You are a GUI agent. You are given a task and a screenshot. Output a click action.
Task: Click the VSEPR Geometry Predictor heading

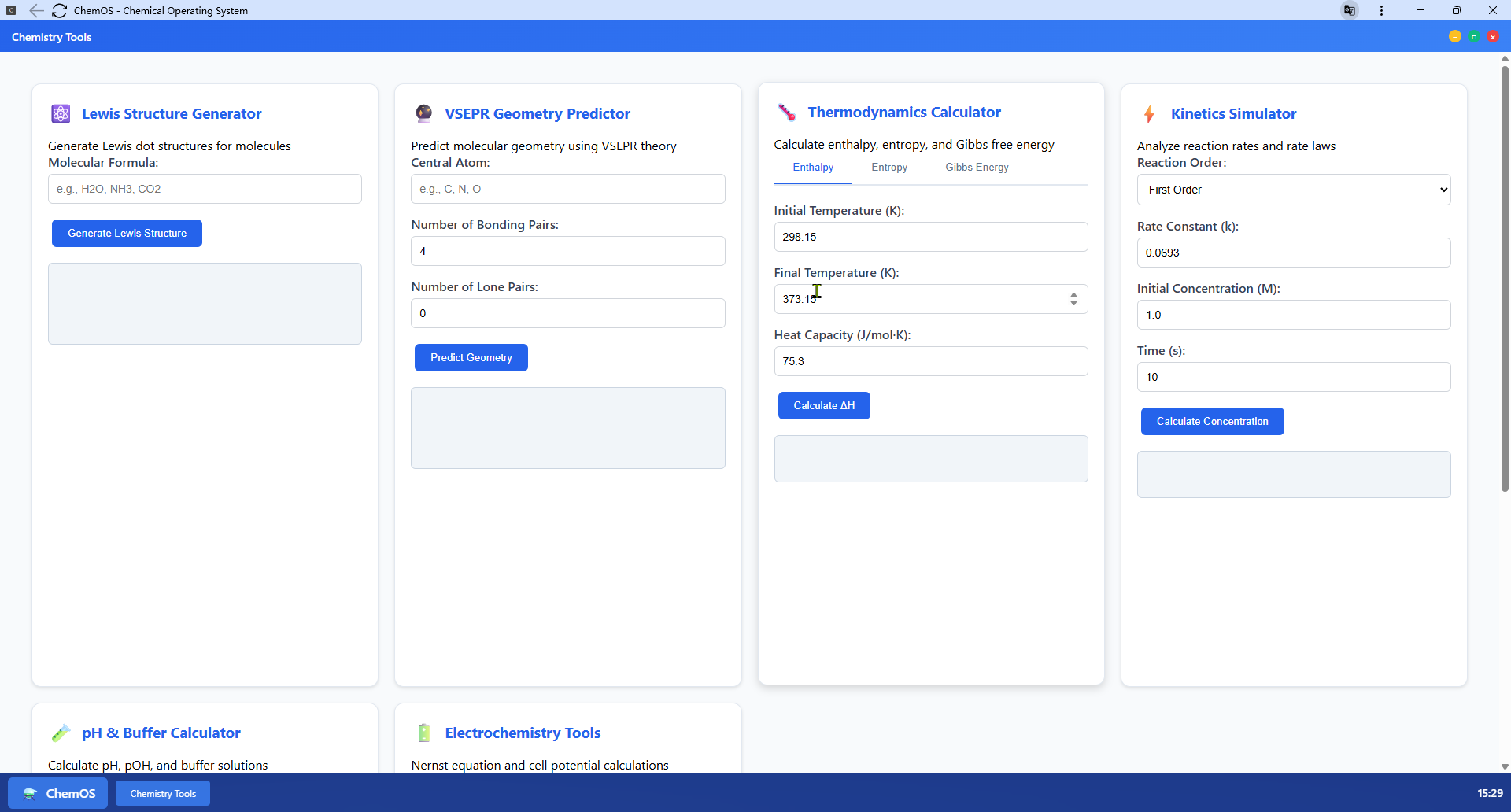click(x=538, y=113)
